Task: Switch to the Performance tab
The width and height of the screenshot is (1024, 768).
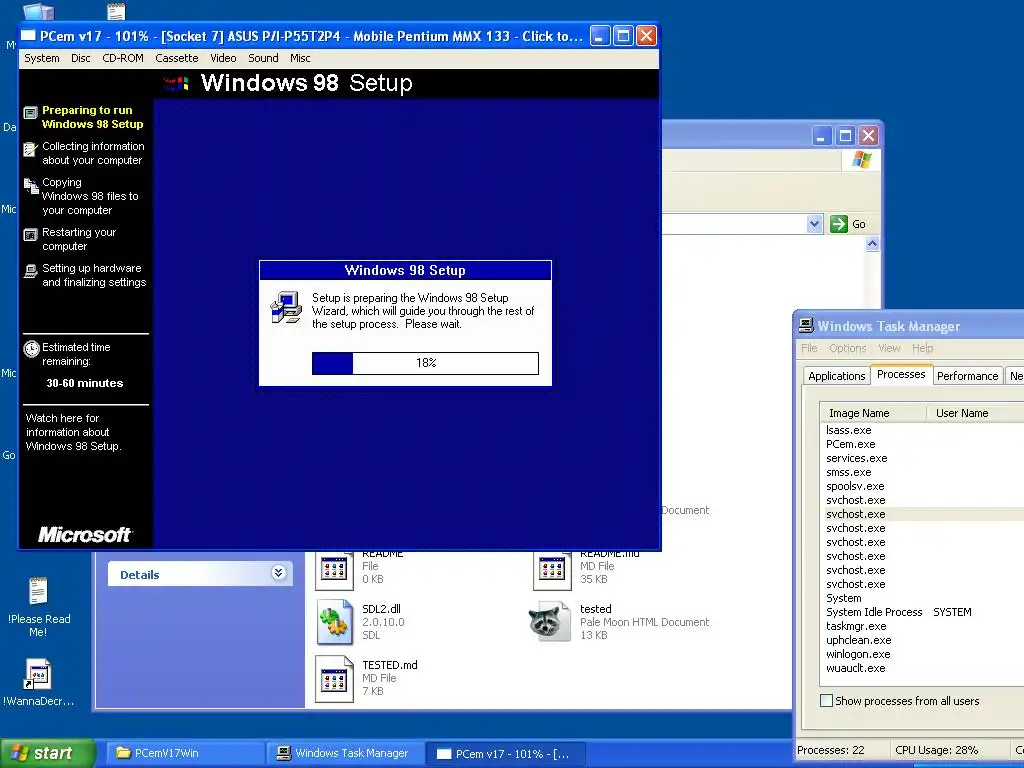Action: point(967,376)
